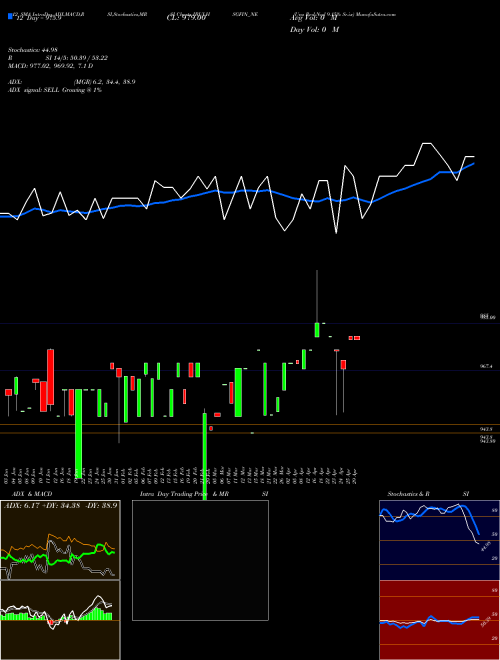Click the tall green candle with the long upper wick
Screen dimensions: 500x660
point(317,330)
